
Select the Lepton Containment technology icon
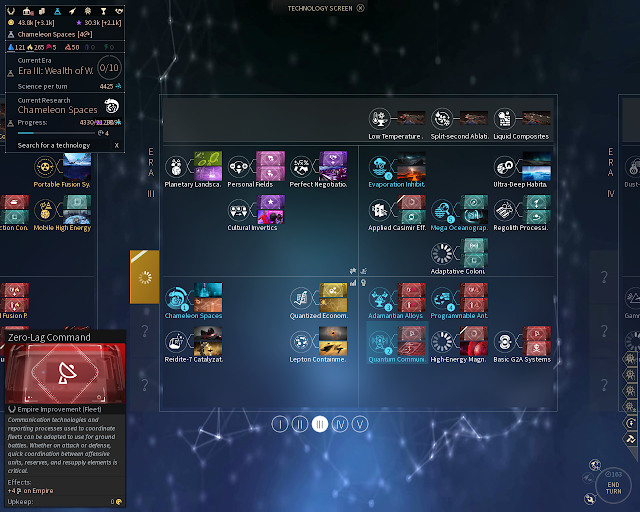click(x=301, y=342)
